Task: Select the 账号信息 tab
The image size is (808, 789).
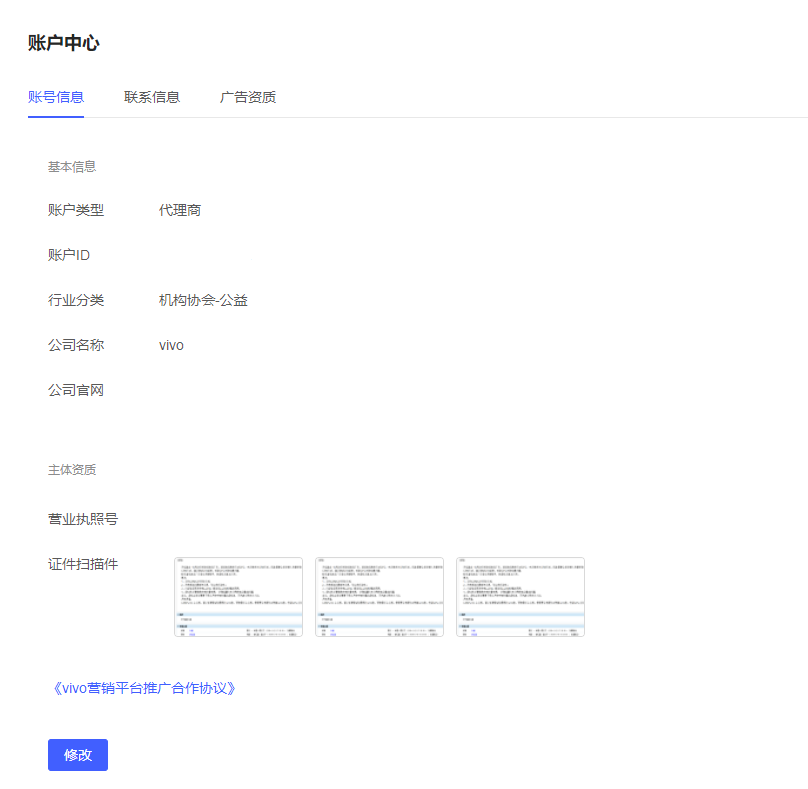Action: pyautogui.click(x=56, y=97)
